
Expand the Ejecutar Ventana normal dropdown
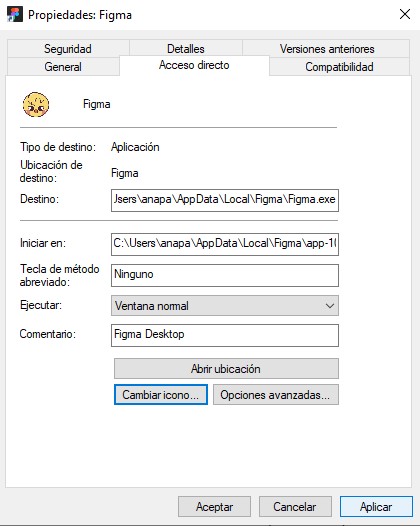(x=225, y=305)
